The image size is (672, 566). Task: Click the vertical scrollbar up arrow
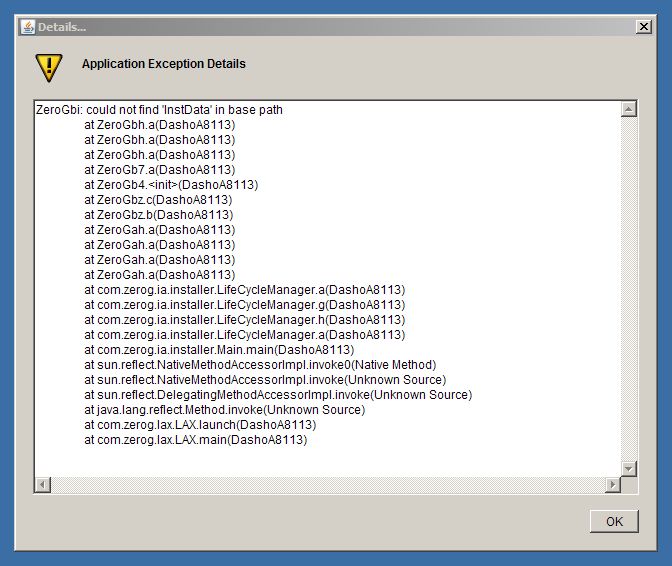point(628,109)
